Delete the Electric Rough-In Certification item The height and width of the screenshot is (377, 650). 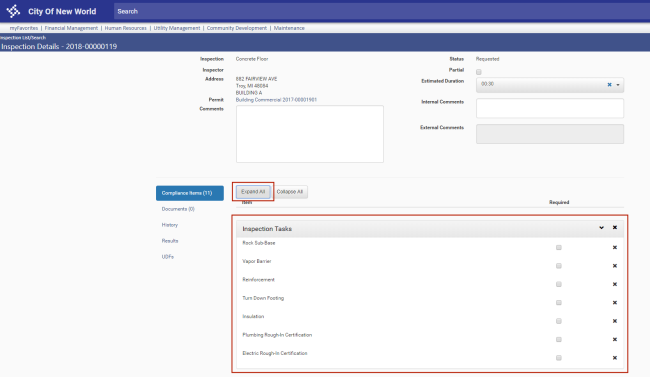[615, 358]
